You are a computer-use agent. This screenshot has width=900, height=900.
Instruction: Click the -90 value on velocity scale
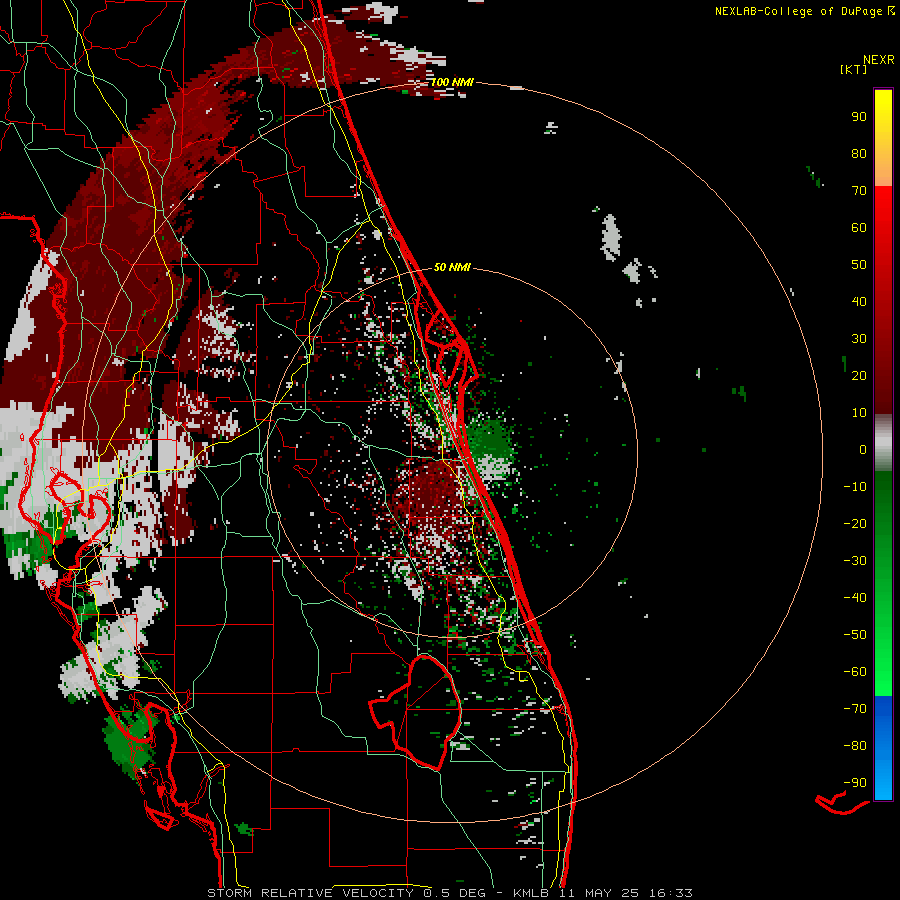[855, 783]
